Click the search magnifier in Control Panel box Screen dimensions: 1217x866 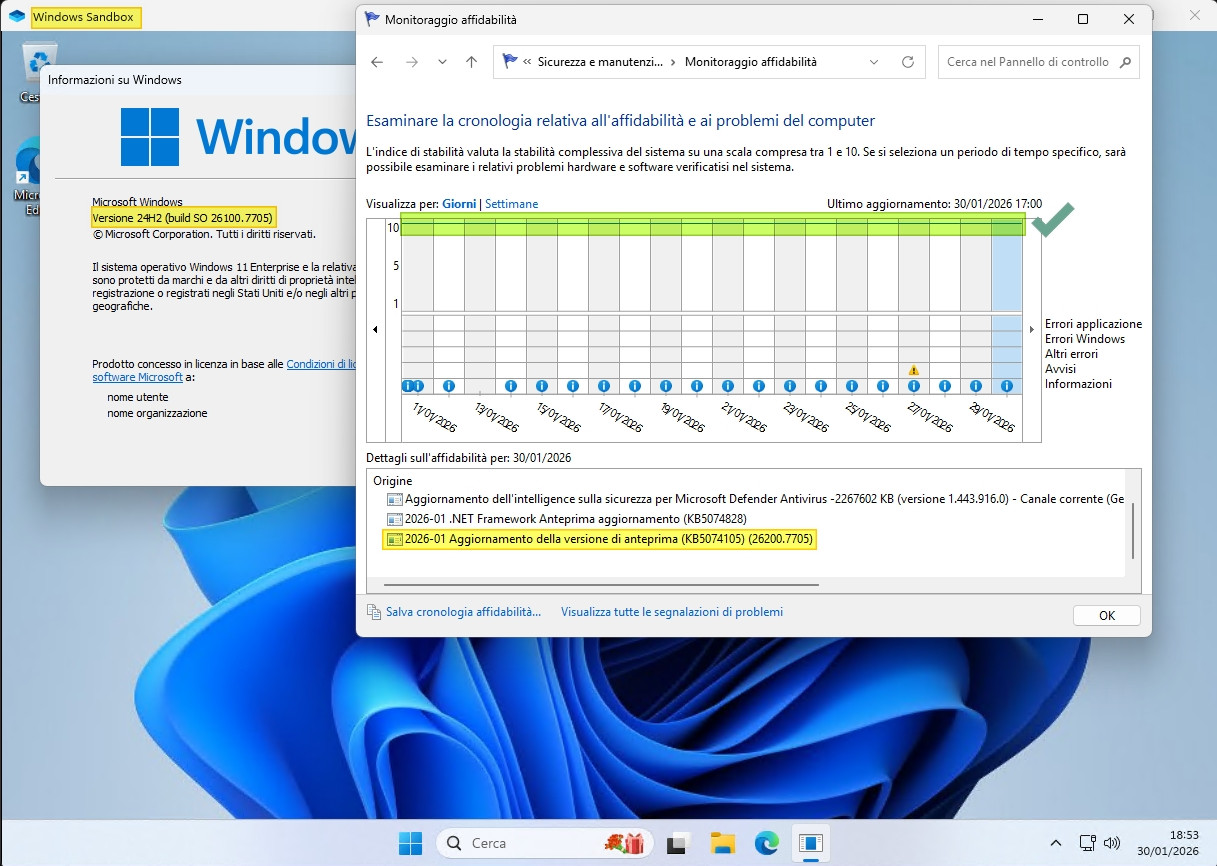pos(1126,62)
